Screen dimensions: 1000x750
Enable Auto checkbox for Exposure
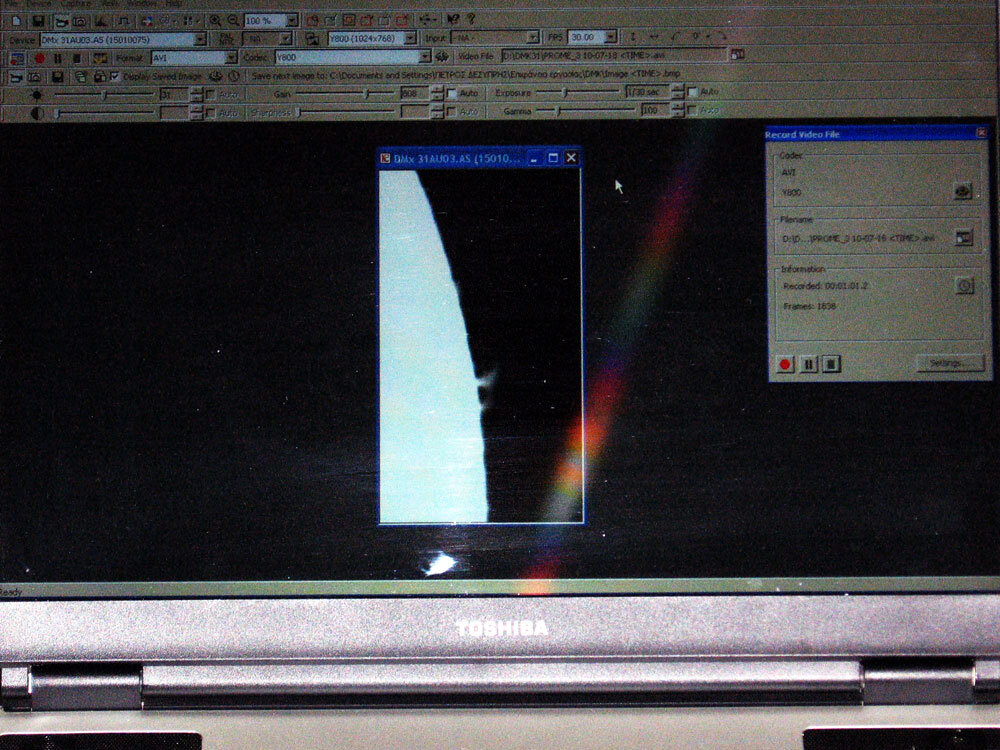[692, 93]
